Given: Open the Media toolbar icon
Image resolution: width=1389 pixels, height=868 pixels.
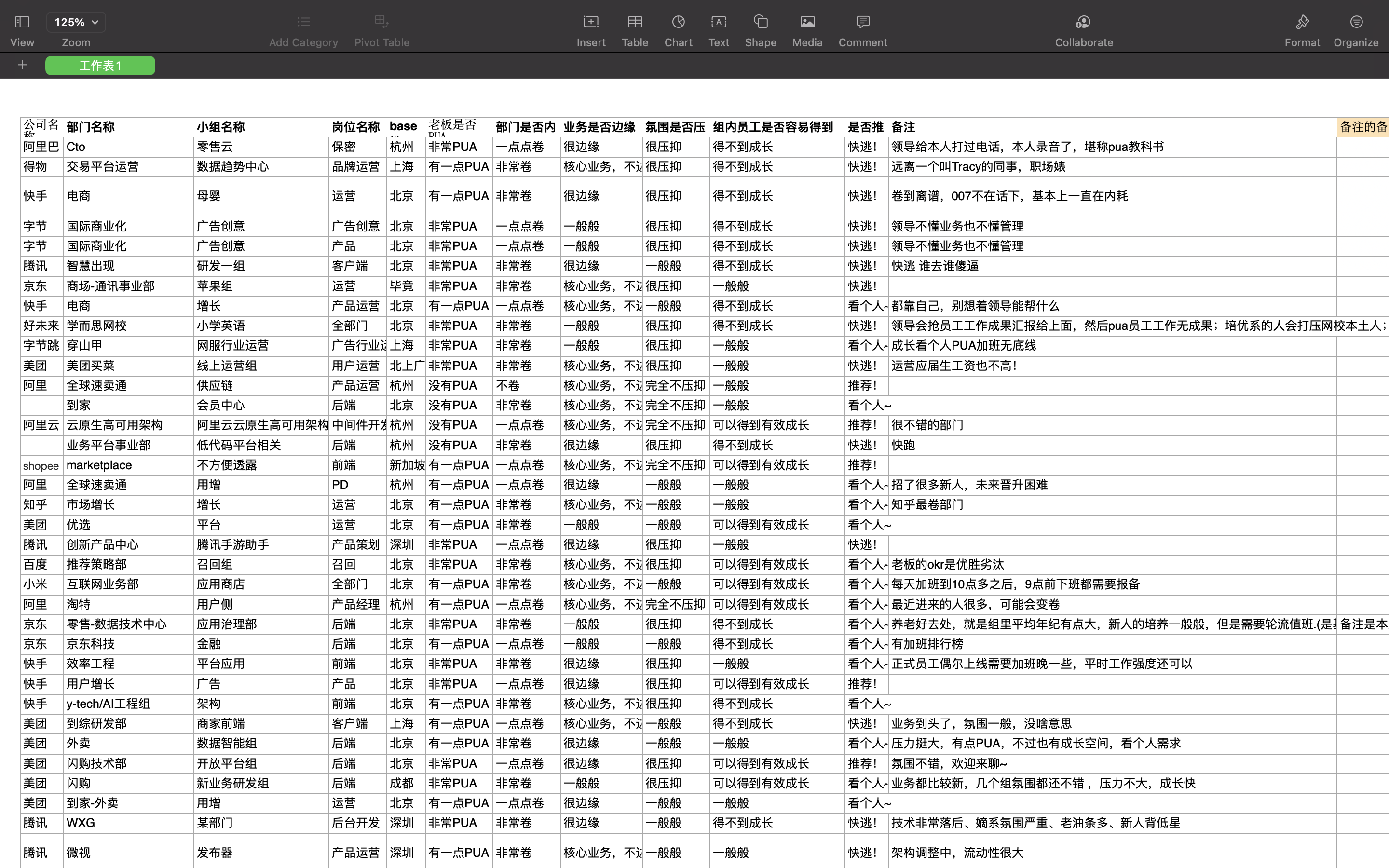Looking at the screenshot, I should pos(807,22).
